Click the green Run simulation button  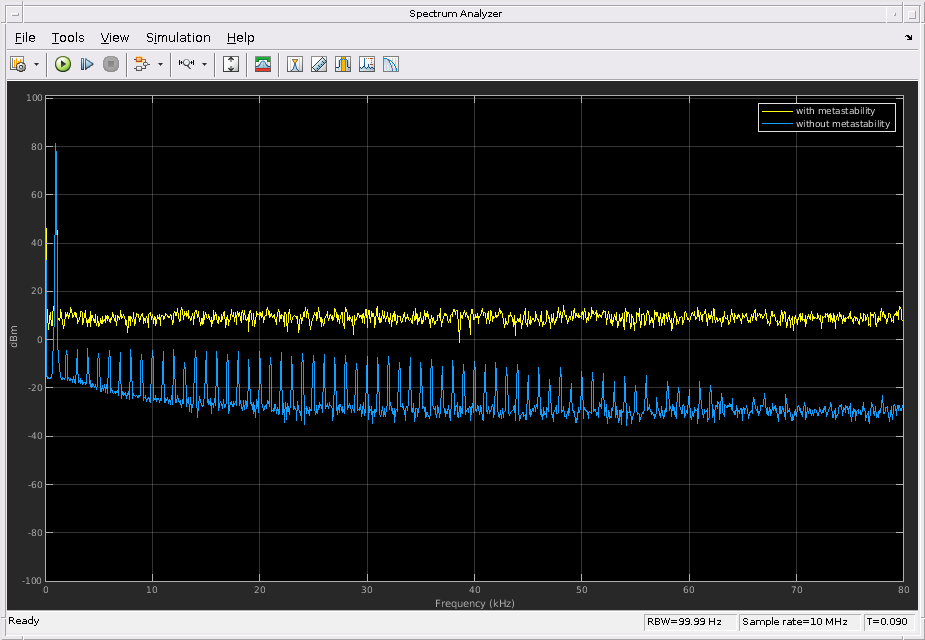63,64
